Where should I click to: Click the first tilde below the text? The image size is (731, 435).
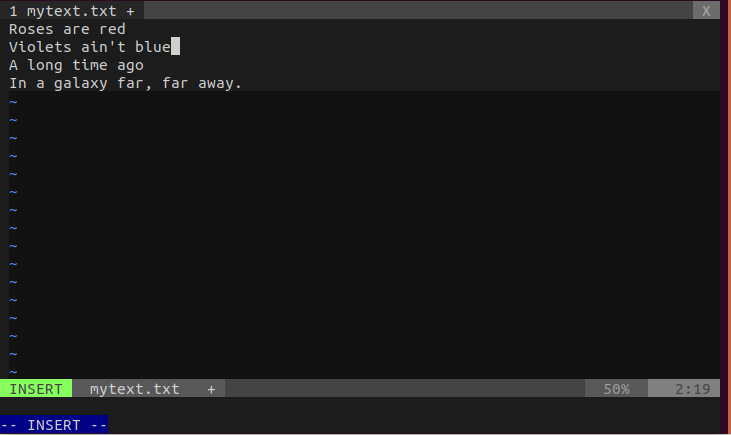[x=14, y=102]
